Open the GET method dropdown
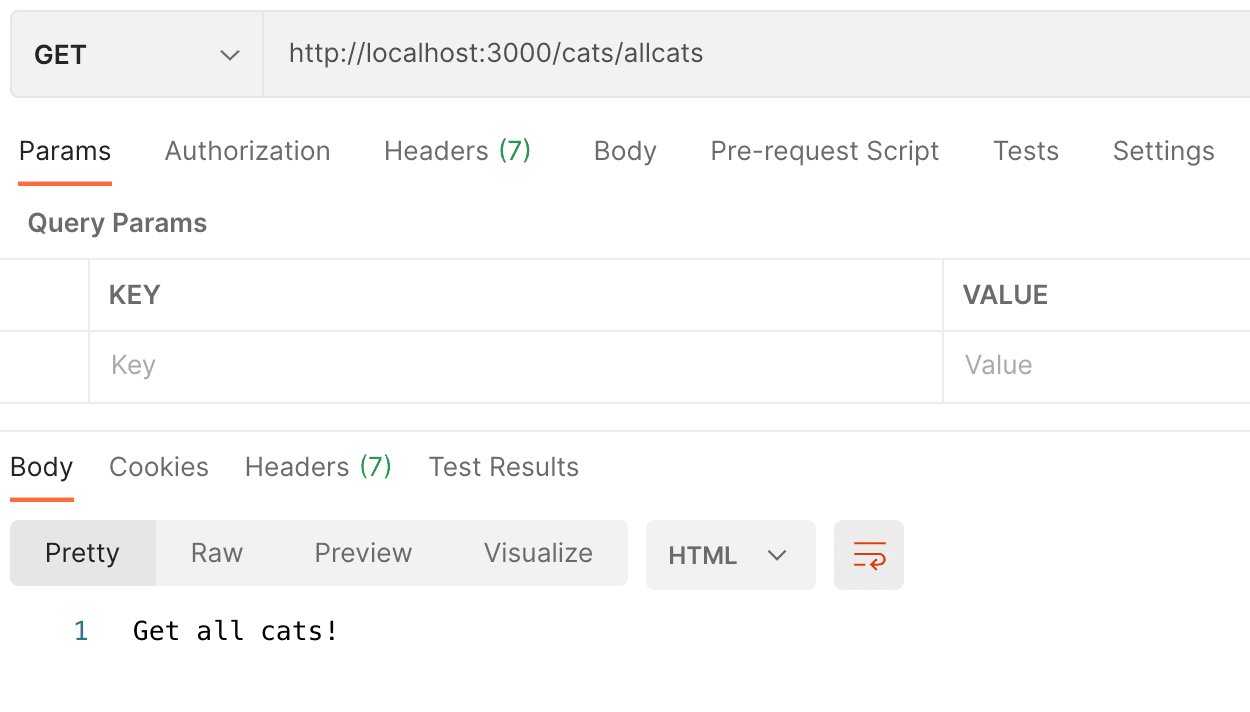Image resolution: width=1250 pixels, height=712 pixels. pyautogui.click(x=137, y=54)
